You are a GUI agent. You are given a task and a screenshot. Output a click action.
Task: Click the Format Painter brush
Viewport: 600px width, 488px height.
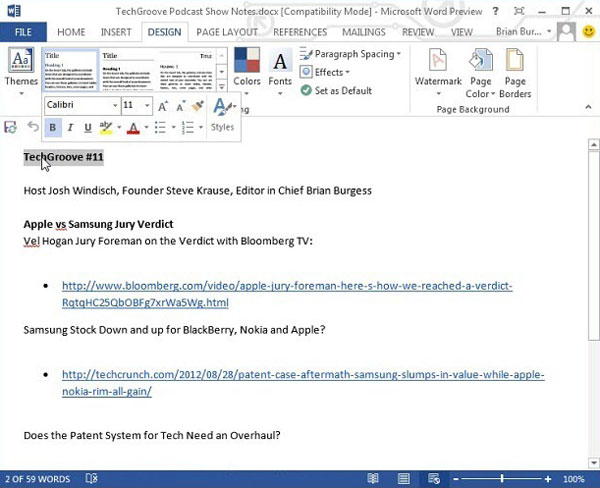[197, 106]
